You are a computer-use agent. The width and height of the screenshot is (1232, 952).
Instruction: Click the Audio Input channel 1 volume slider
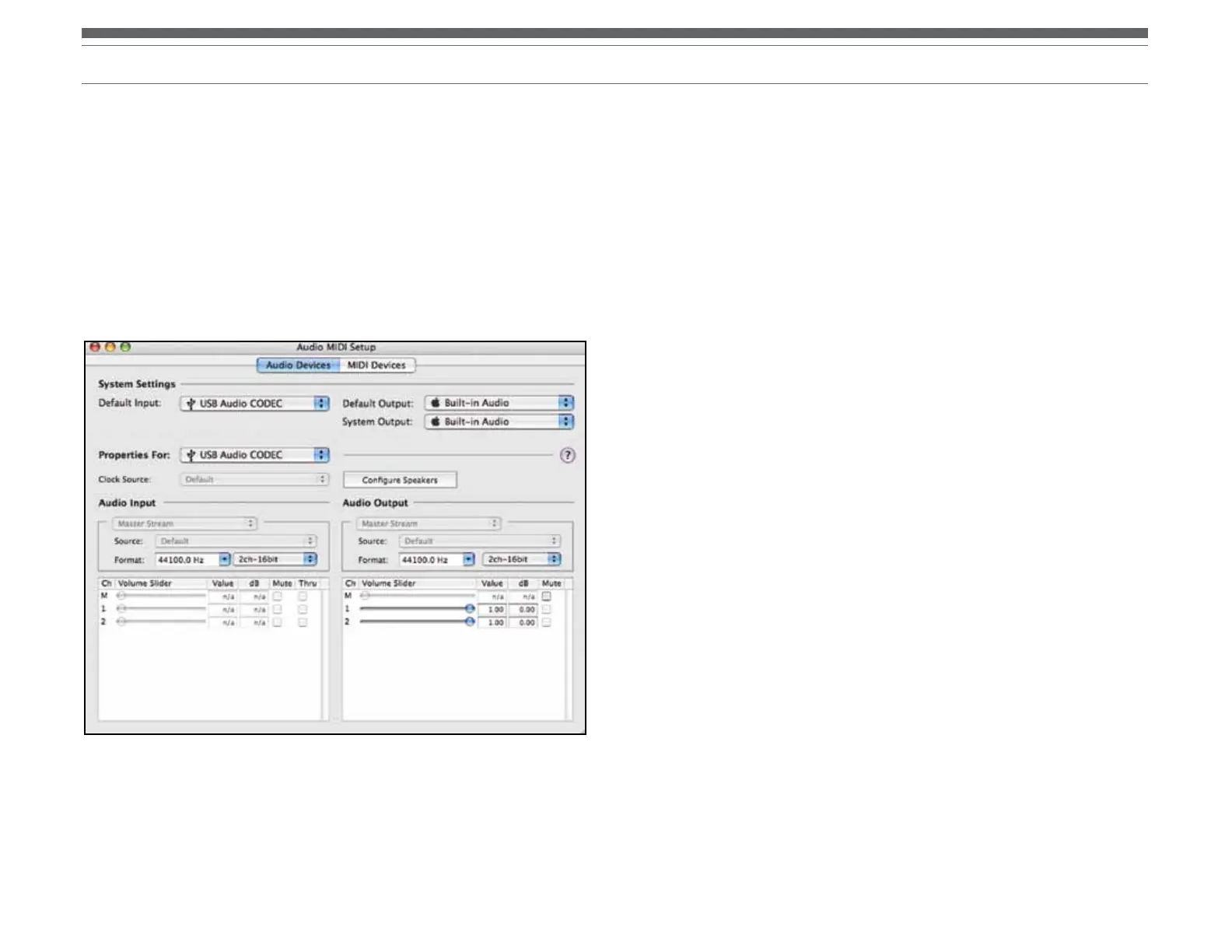coord(161,609)
